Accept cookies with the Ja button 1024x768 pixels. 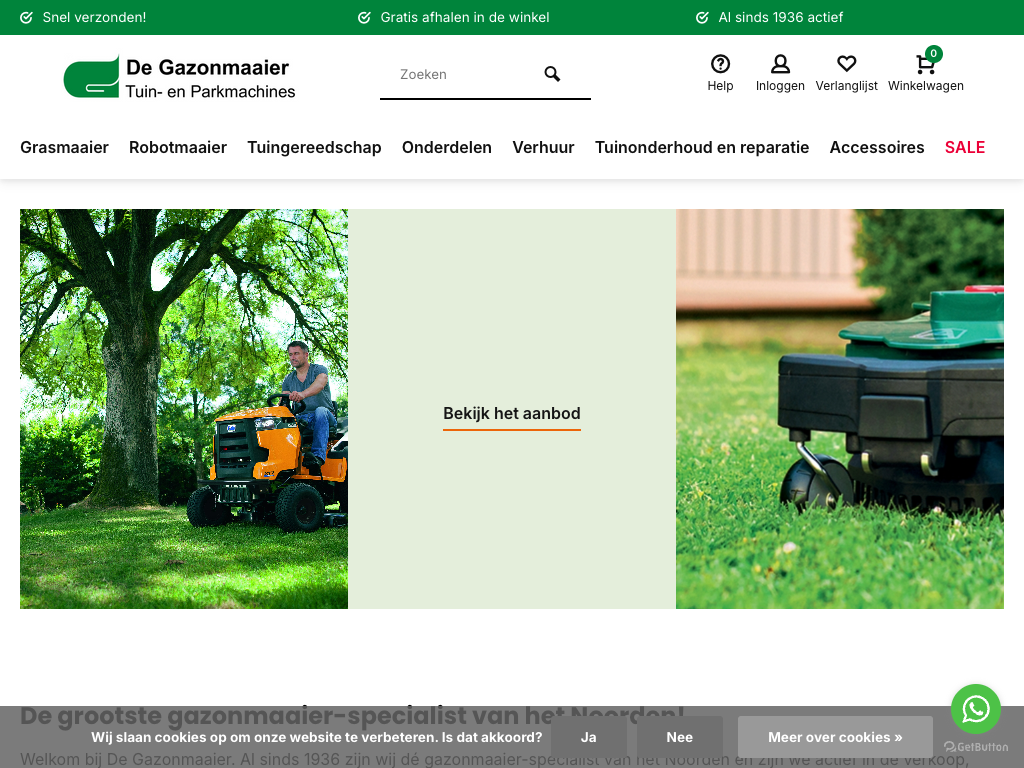click(x=588, y=737)
